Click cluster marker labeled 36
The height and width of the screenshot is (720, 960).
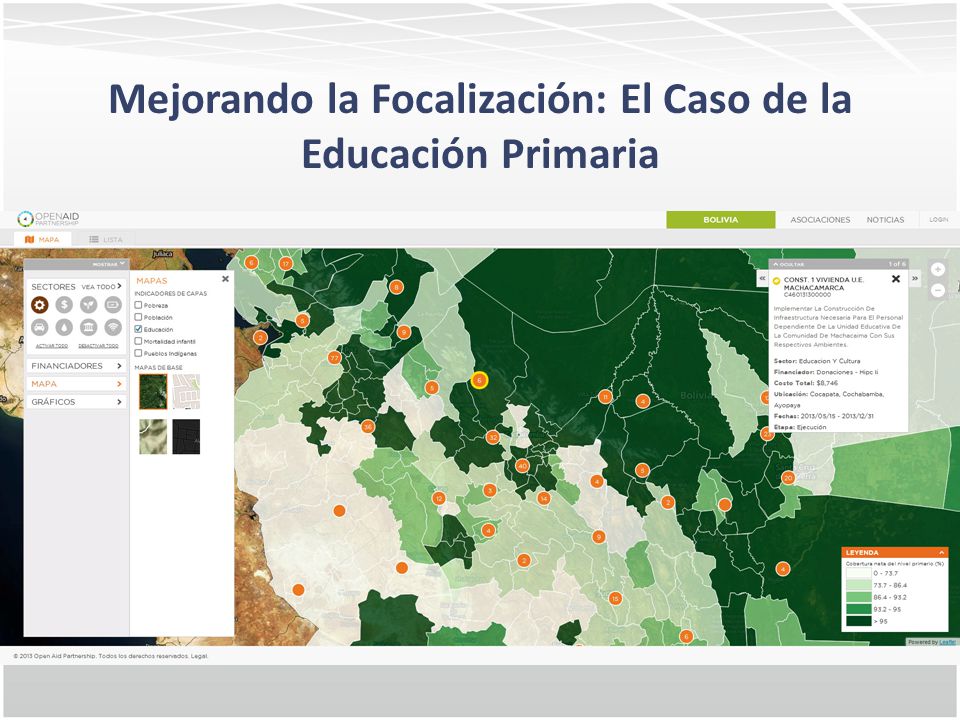coord(367,427)
